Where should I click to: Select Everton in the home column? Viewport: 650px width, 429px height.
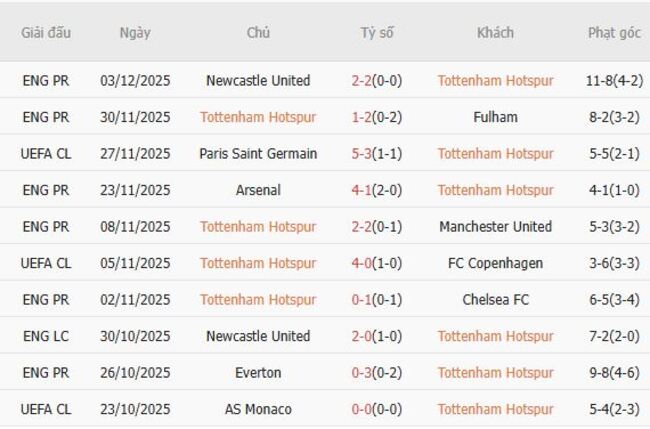point(258,373)
